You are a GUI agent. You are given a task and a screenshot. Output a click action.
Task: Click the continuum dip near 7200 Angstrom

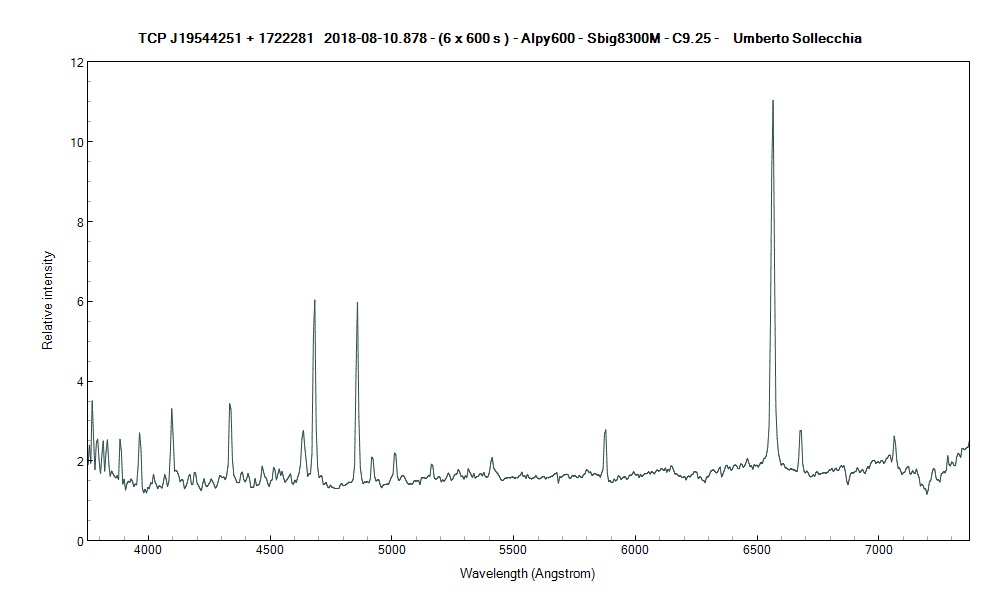pos(925,491)
